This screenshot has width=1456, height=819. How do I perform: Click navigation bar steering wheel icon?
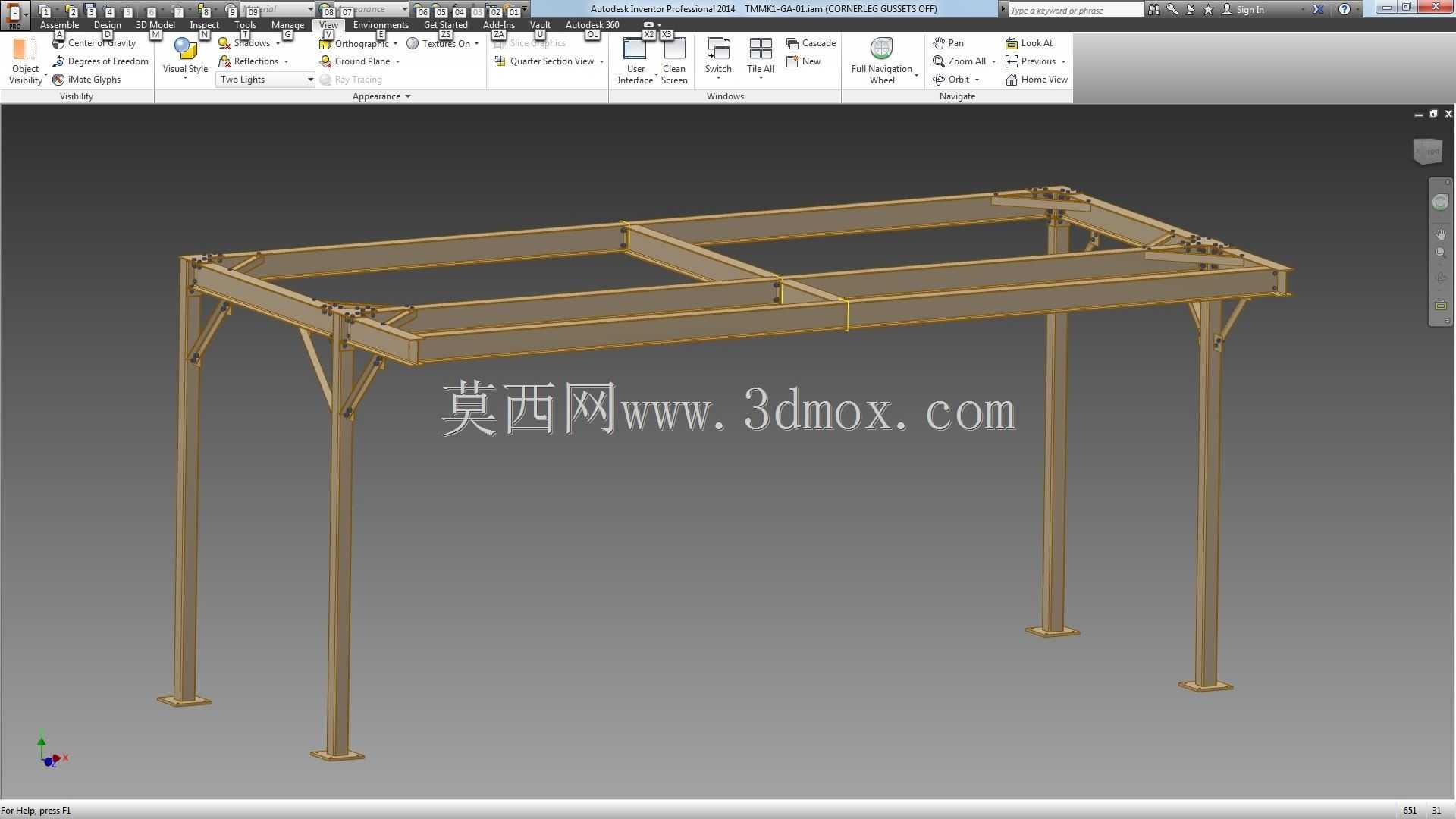(x=1440, y=202)
